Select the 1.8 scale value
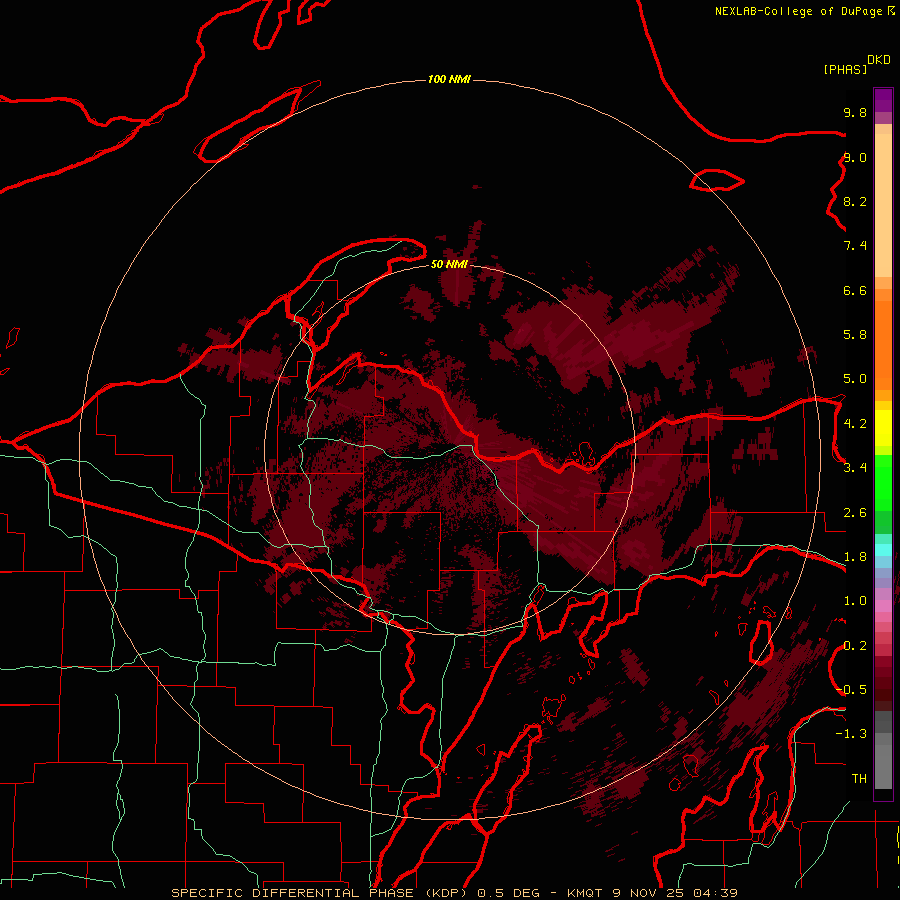Viewport: 900px width, 900px height. coord(855,557)
